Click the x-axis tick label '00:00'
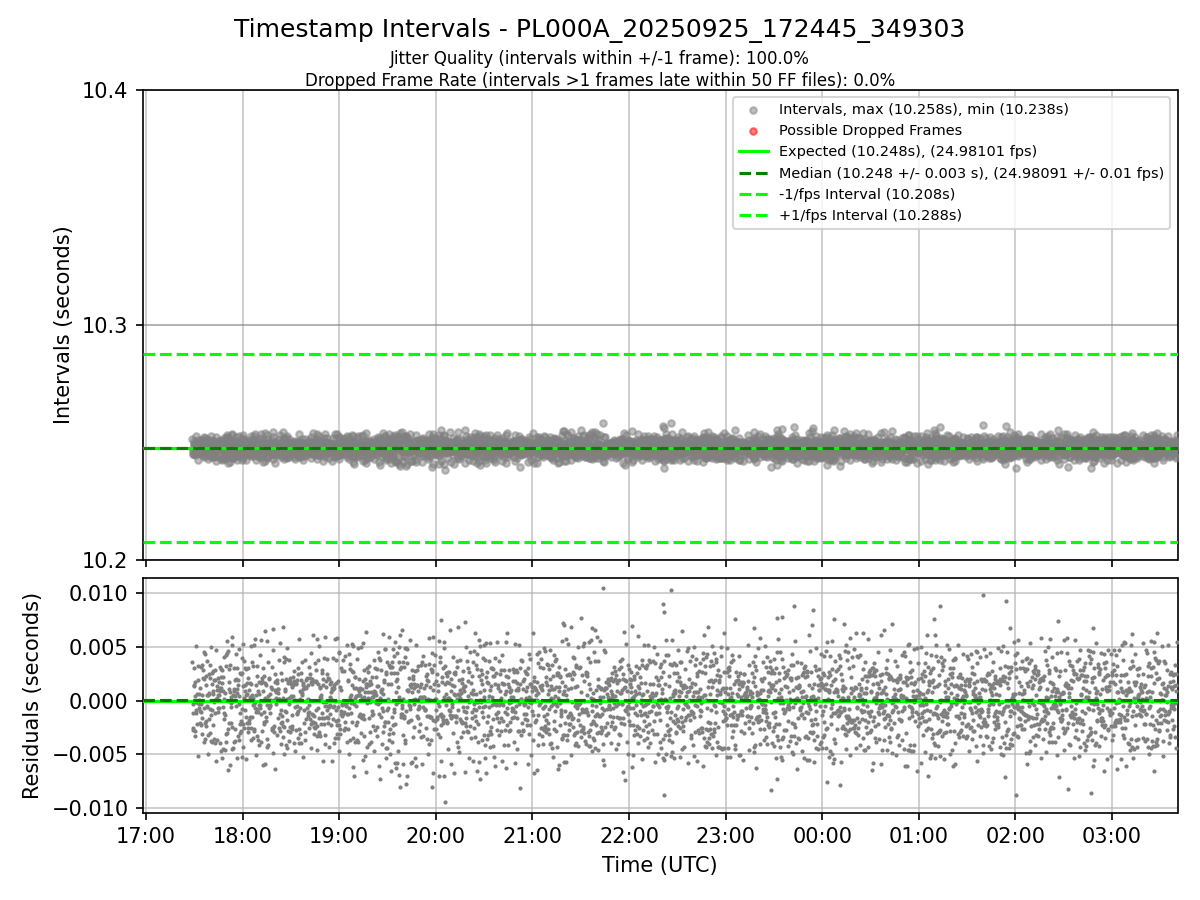1200x900 pixels. [822, 835]
